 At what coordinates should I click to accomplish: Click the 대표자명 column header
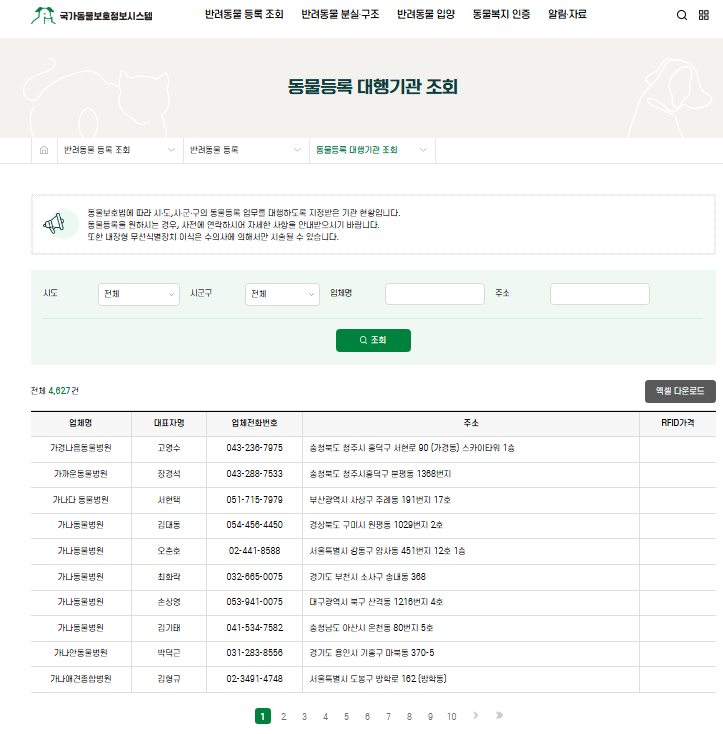[169, 423]
